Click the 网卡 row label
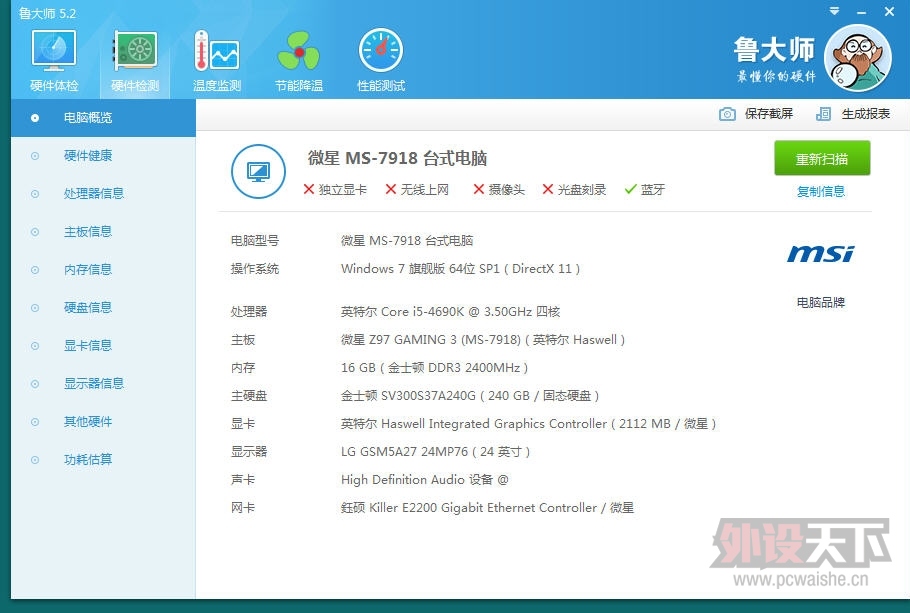Screen dimensions: 910x613 pos(243,508)
